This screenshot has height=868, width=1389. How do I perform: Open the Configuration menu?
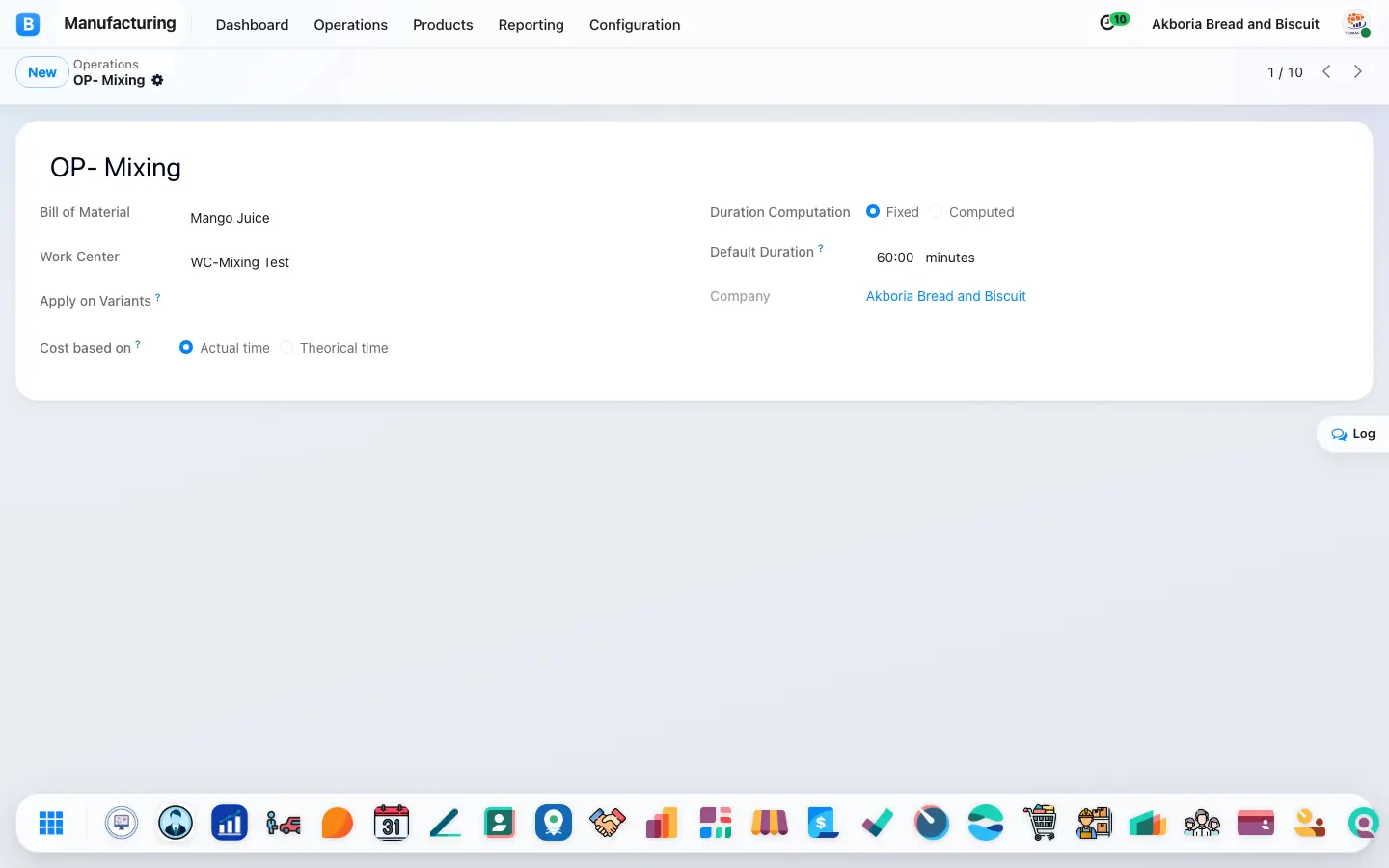tap(635, 24)
